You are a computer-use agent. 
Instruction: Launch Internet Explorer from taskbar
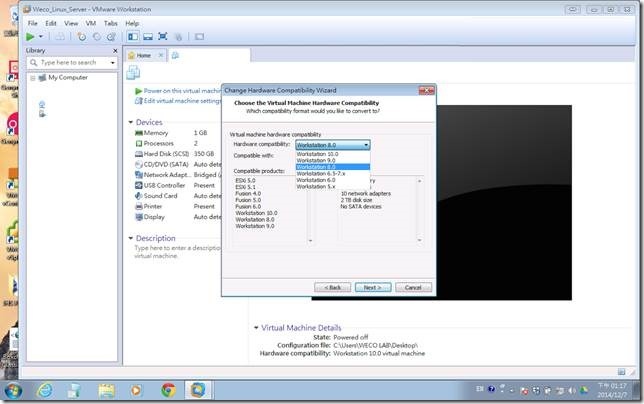pyautogui.click(x=45, y=390)
